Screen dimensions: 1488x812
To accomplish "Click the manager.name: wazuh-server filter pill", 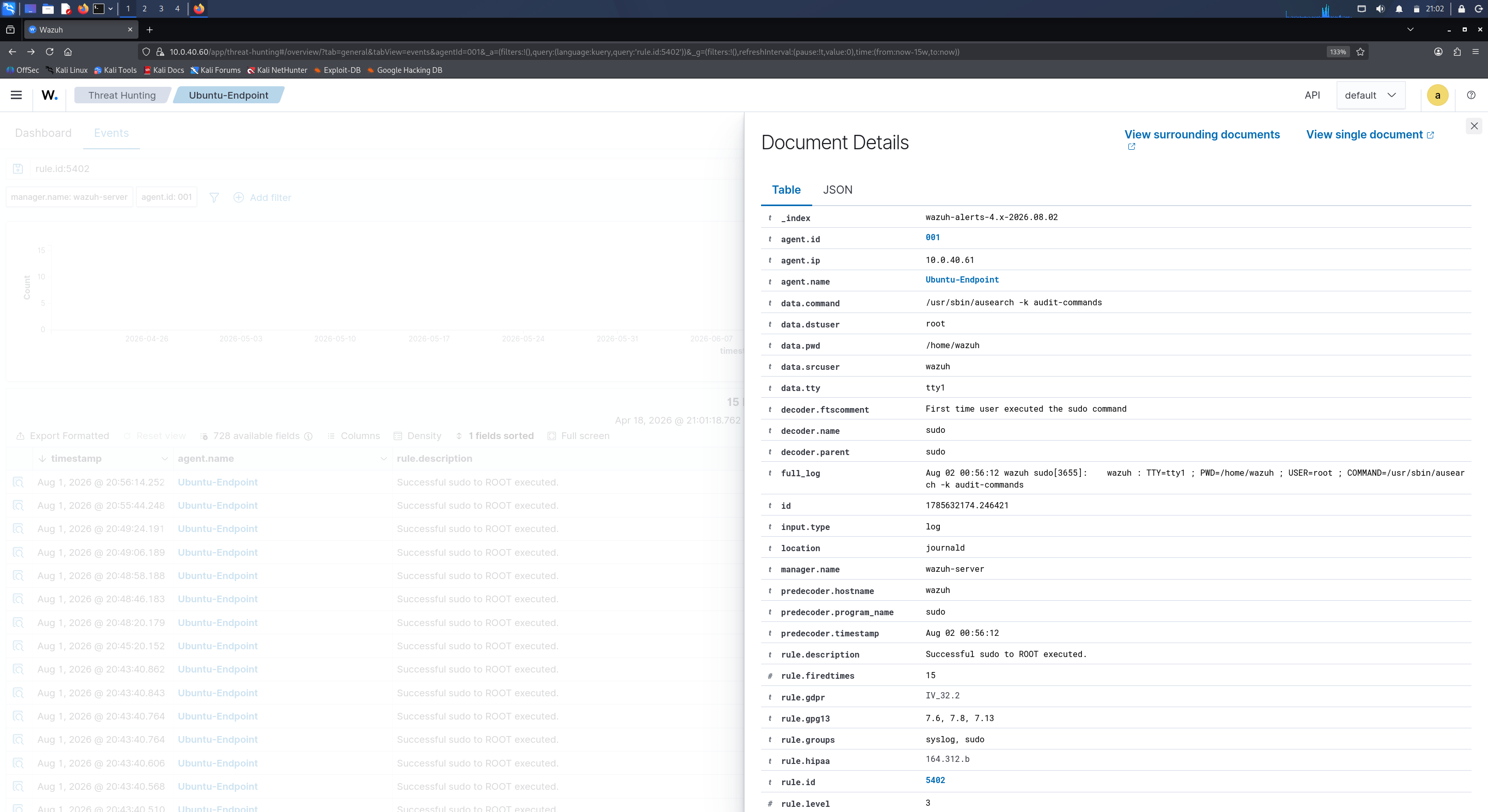I will (x=69, y=197).
